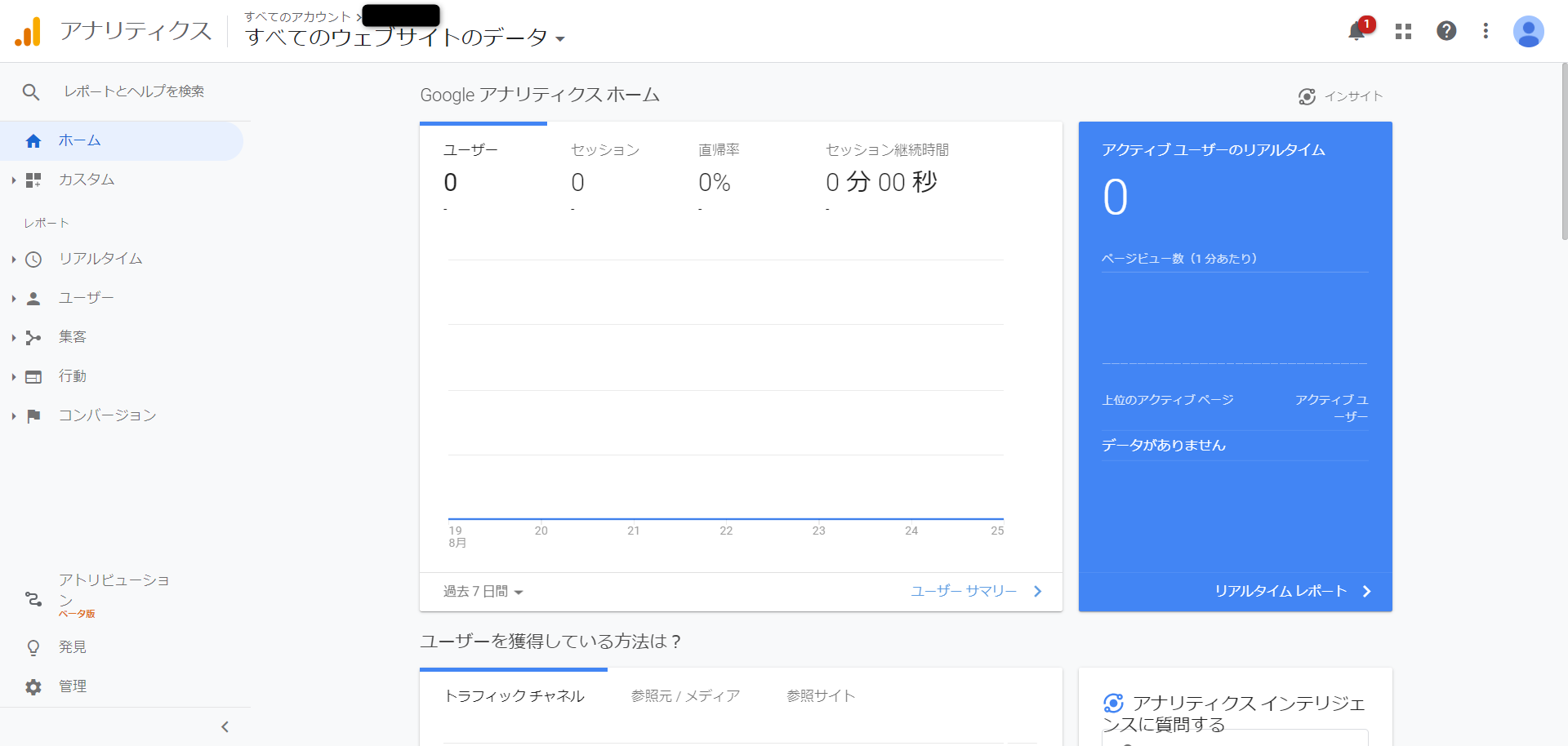Image resolution: width=1568 pixels, height=746 pixels.
Task: Click the 行動 behavior icon
Action: (33, 377)
